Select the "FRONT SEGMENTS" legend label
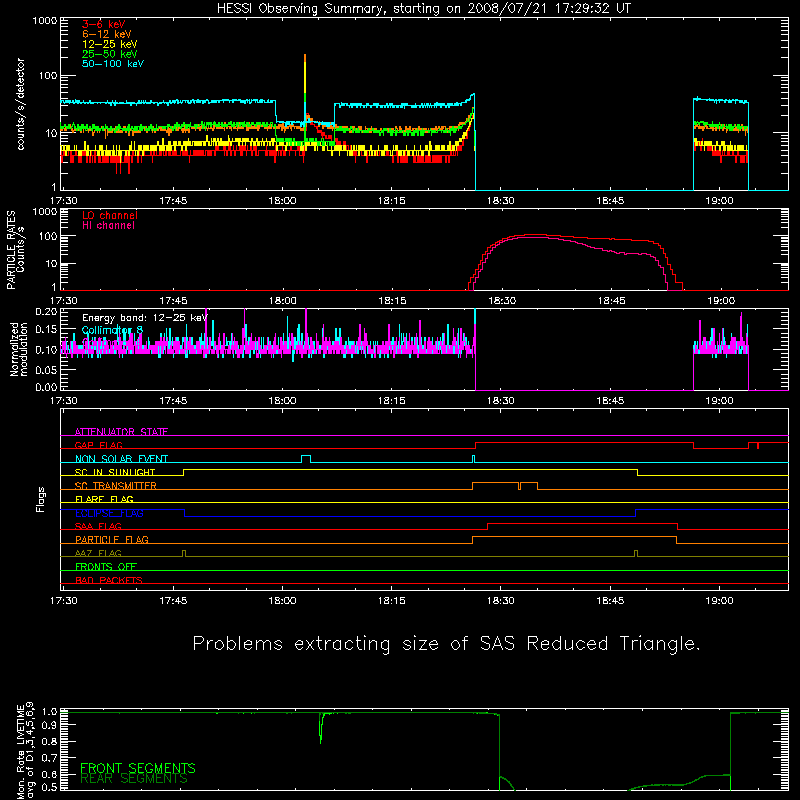The width and height of the screenshot is (800, 800). point(138,768)
